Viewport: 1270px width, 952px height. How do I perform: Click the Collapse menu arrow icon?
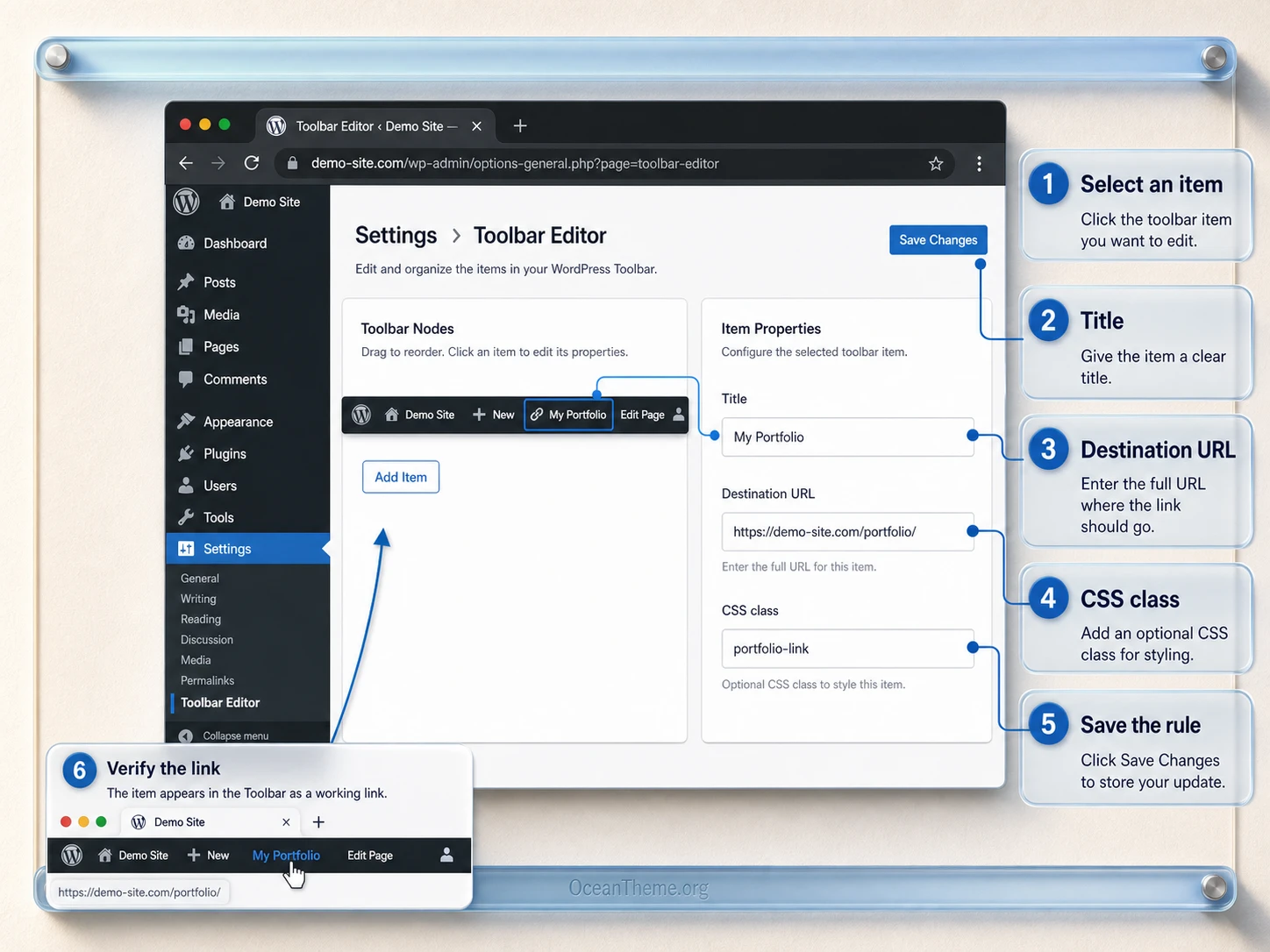pyautogui.click(x=186, y=736)
